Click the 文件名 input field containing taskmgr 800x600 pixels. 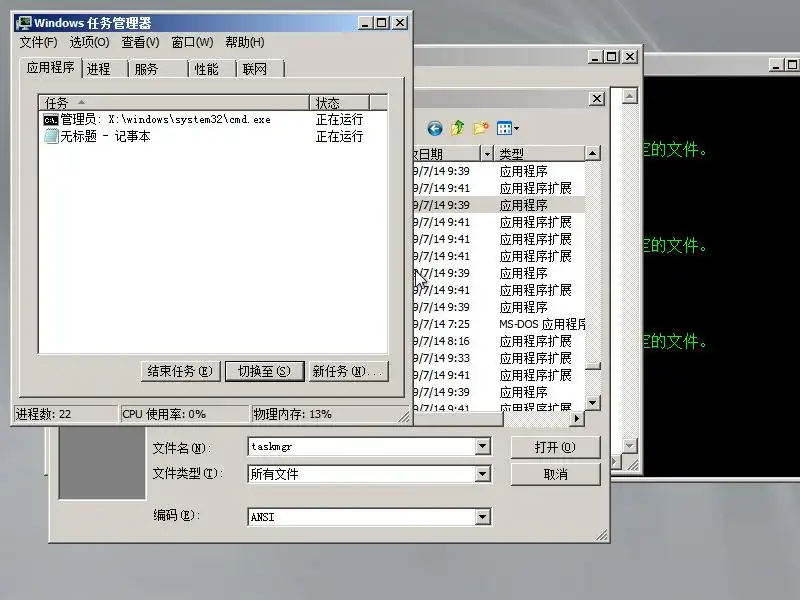[x=362, y=446]
